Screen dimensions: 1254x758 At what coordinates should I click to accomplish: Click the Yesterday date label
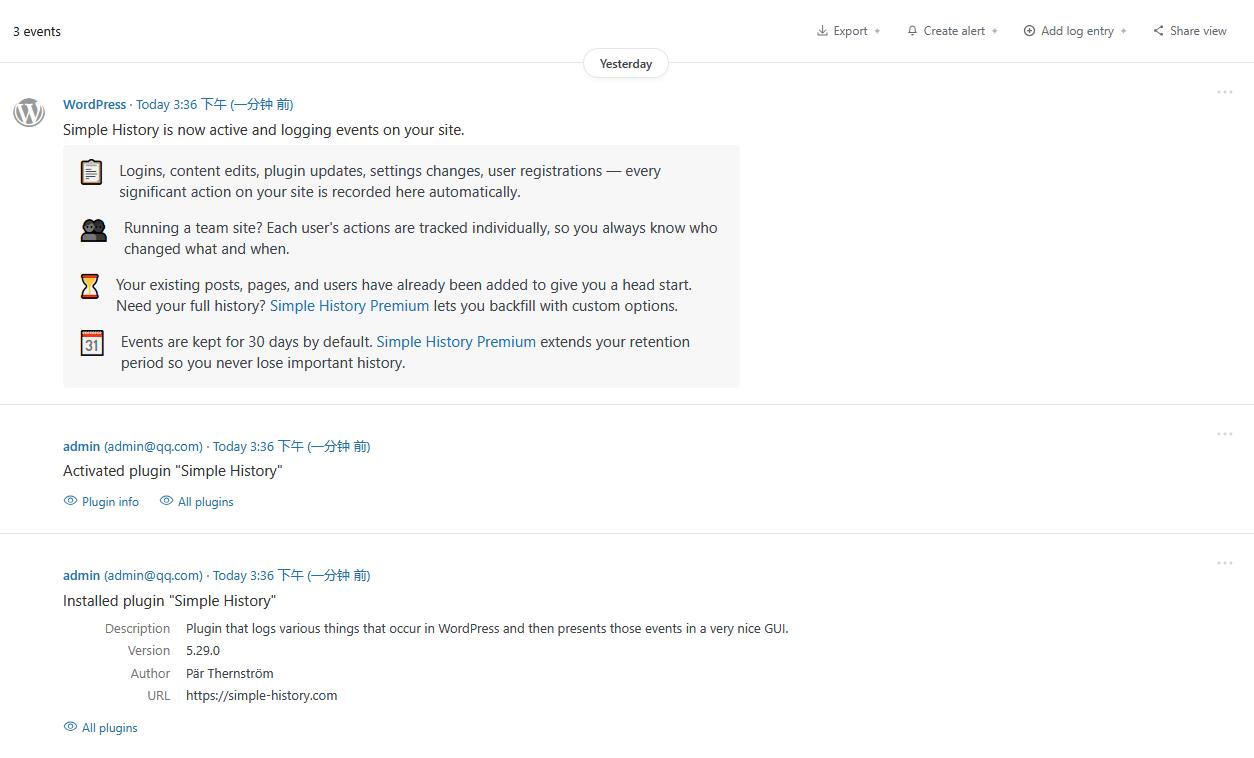click(626, 63)
